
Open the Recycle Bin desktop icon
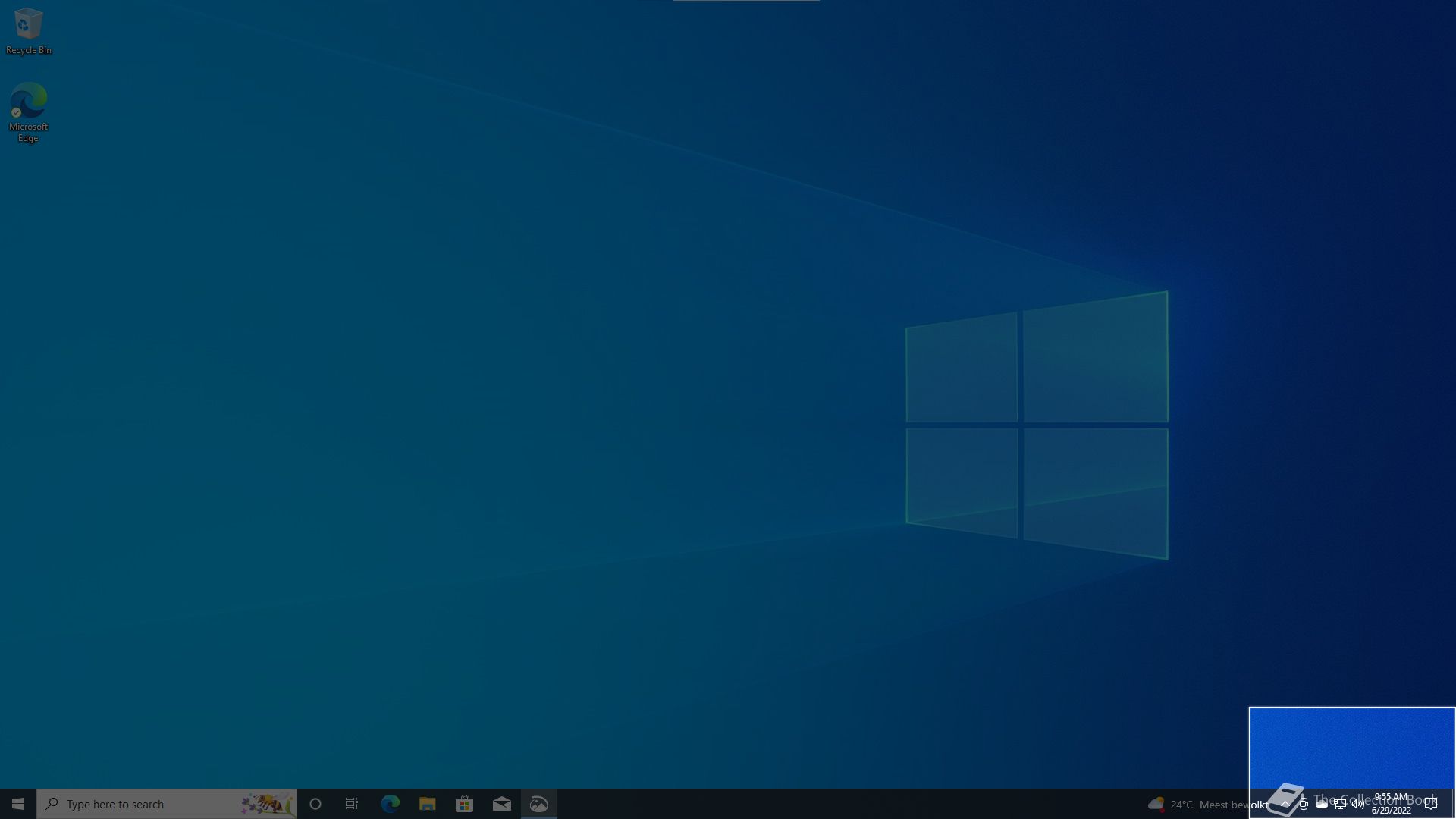(29, 31)
